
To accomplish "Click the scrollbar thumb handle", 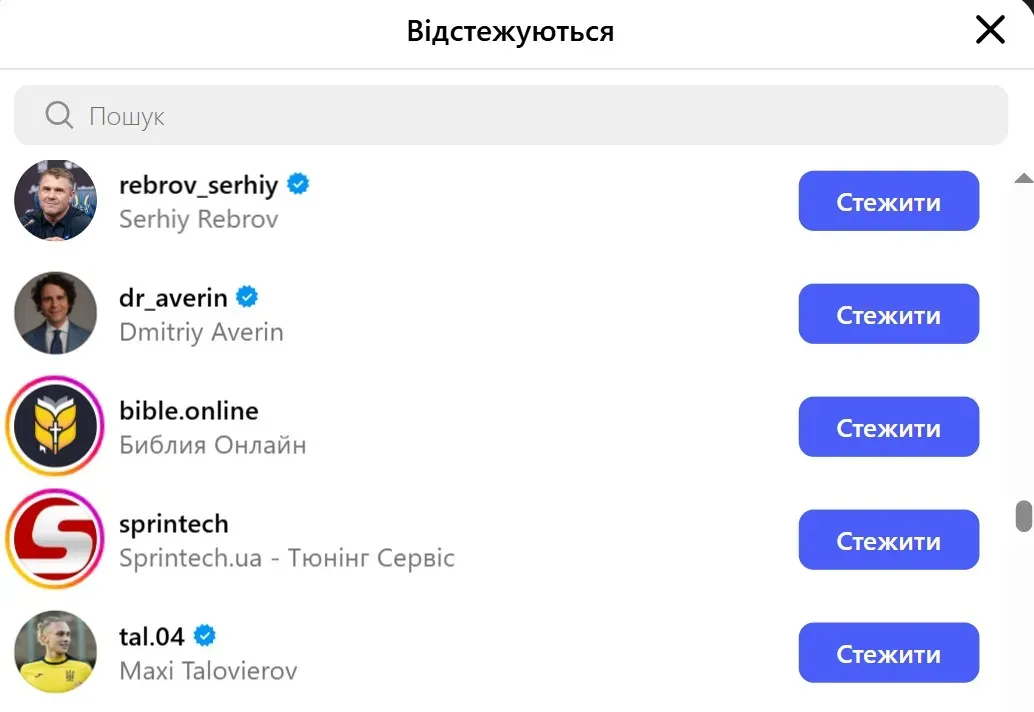I will [1023, 516].
